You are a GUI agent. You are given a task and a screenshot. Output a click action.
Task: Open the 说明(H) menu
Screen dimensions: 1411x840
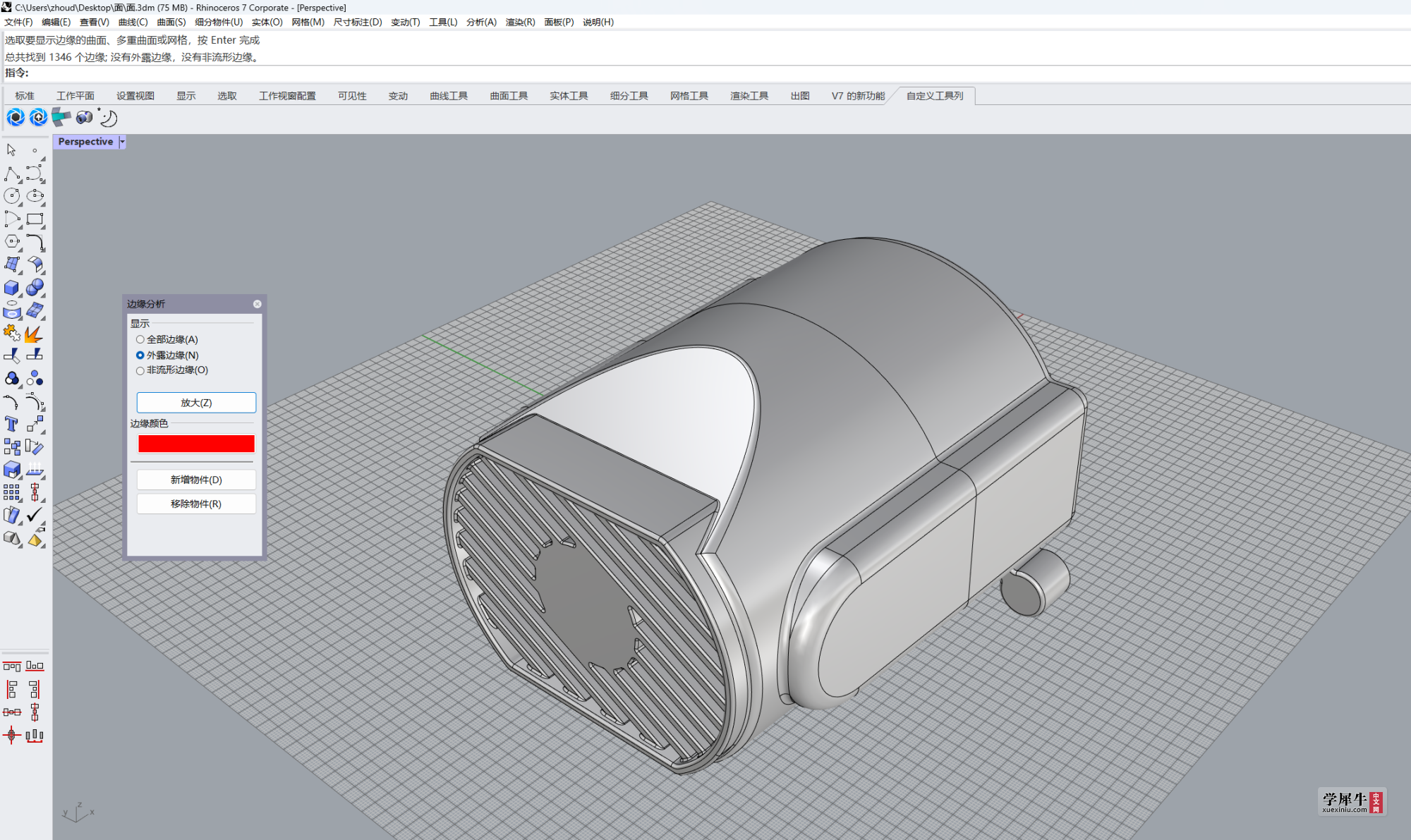coord(598,22)
